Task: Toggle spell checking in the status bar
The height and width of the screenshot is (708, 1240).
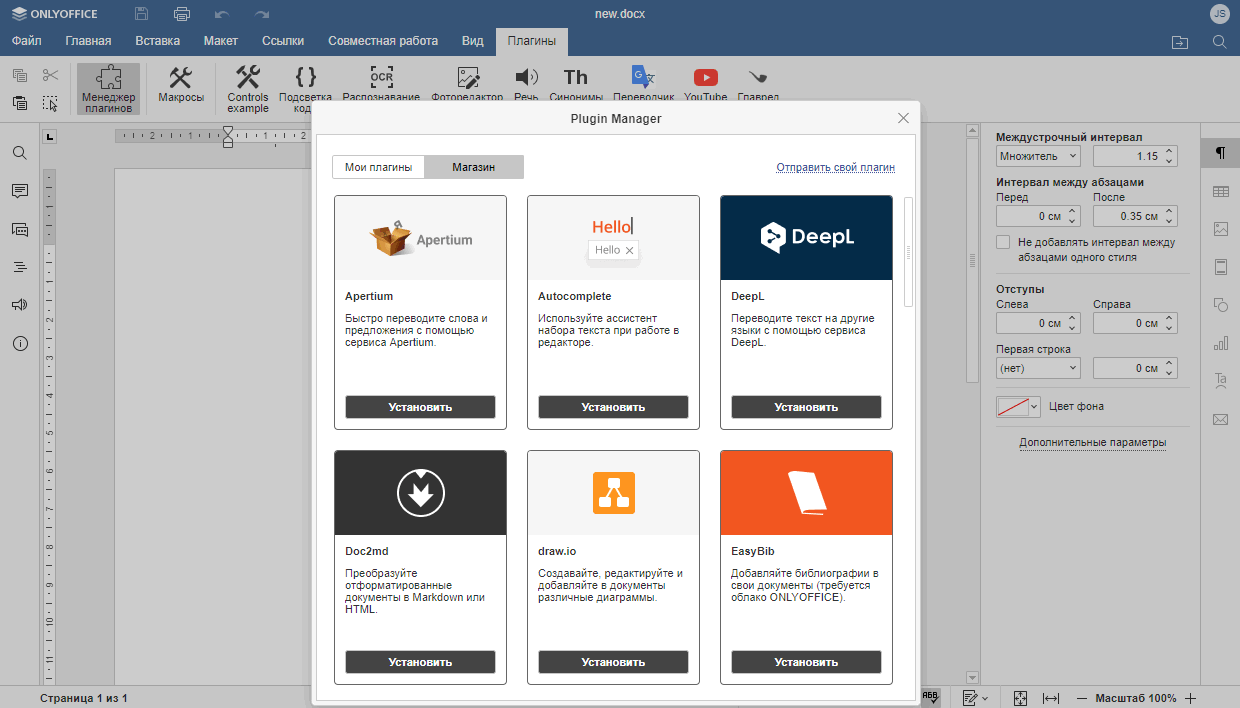Action: pyautogui.click(x=930, y=698)
